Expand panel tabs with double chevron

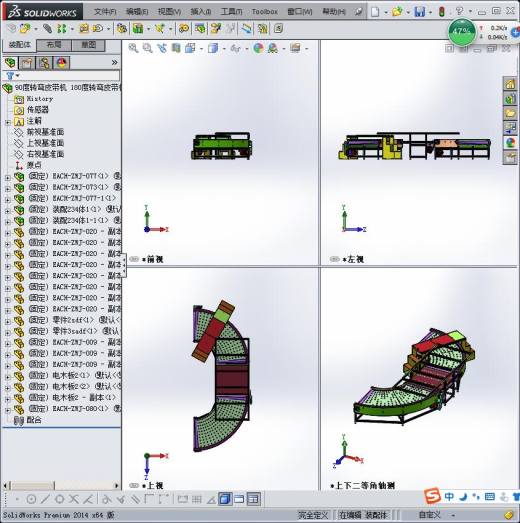point(114,62)
